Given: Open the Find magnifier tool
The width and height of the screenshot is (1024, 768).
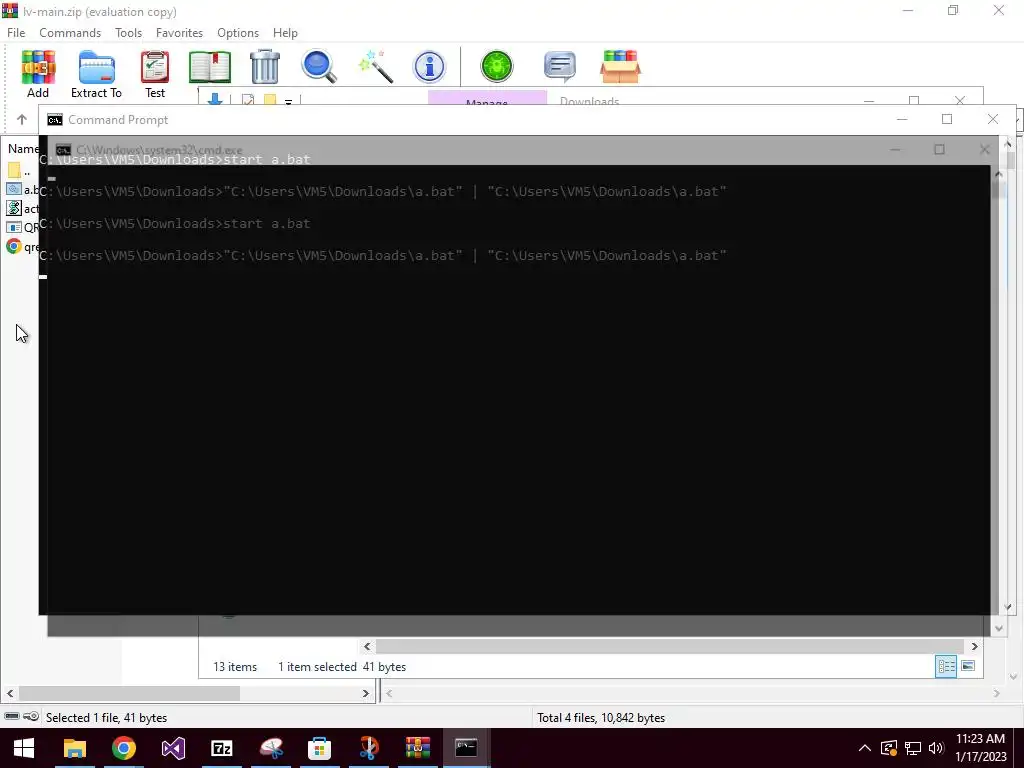Looking at the screenshot, I should [x=319, y=67].
